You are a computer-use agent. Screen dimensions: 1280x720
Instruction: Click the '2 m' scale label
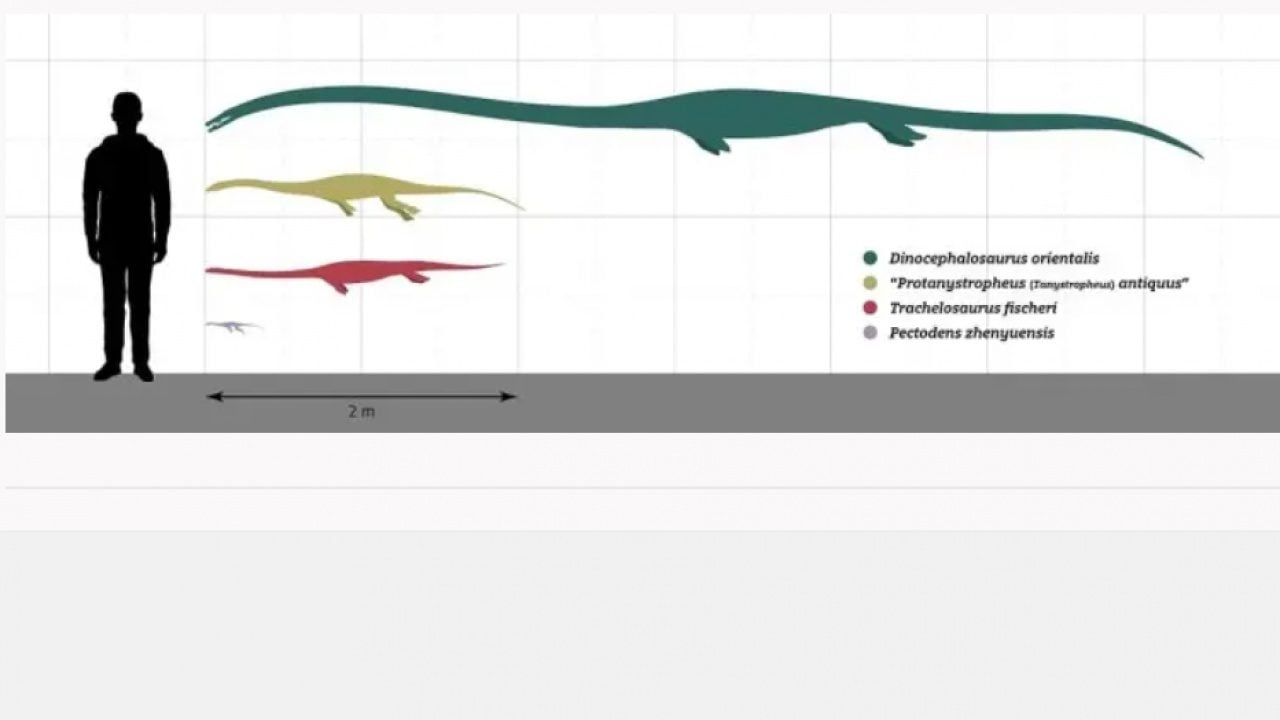click(x=361, y=411)
